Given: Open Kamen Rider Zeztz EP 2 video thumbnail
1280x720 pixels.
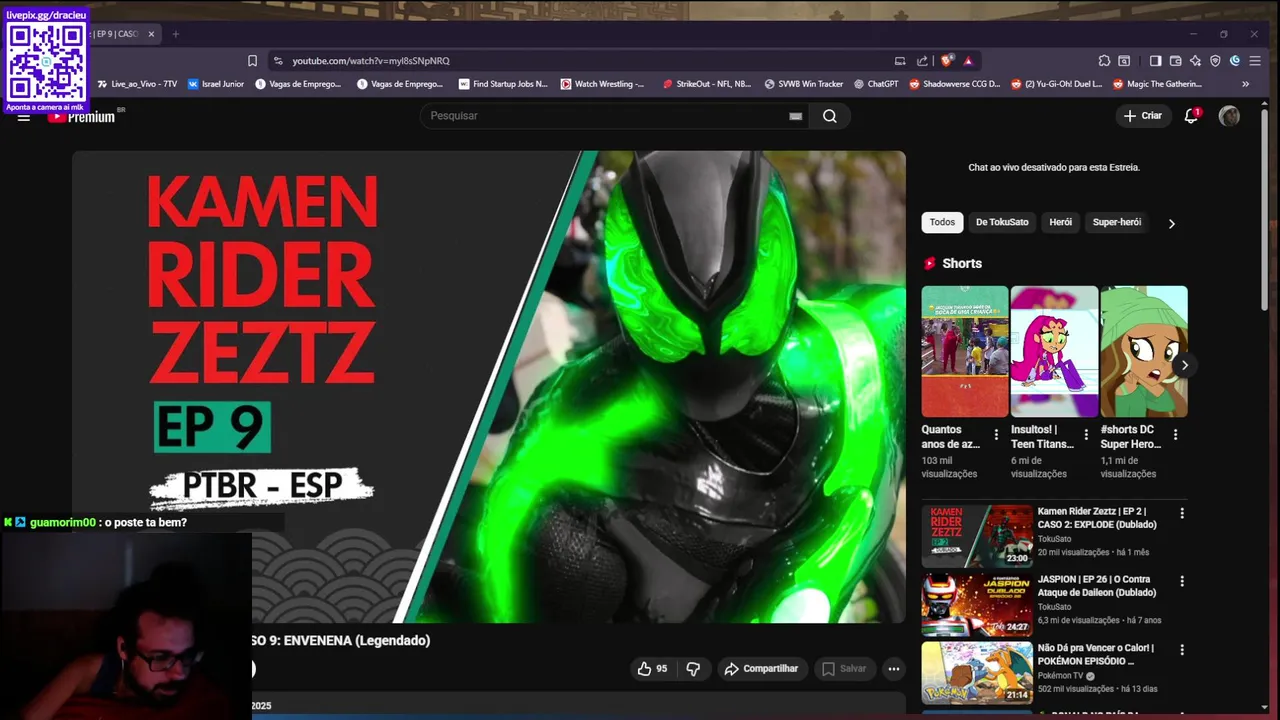Looking at the screenshot, I should 977,536.
